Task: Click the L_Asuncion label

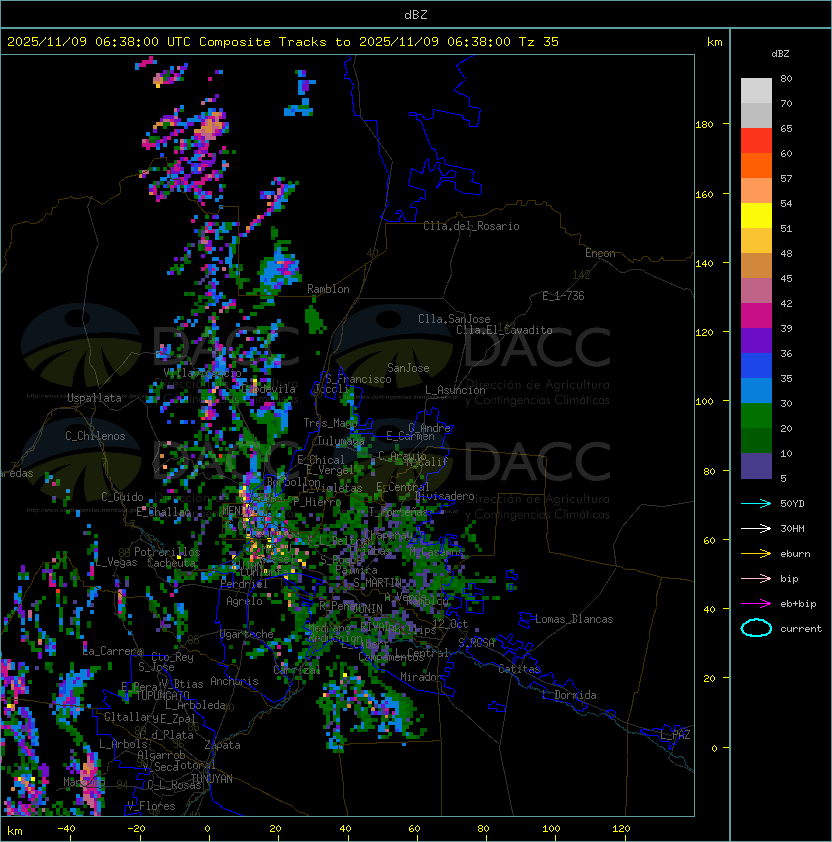Action: pyautogui.click(x=455, y=390)
